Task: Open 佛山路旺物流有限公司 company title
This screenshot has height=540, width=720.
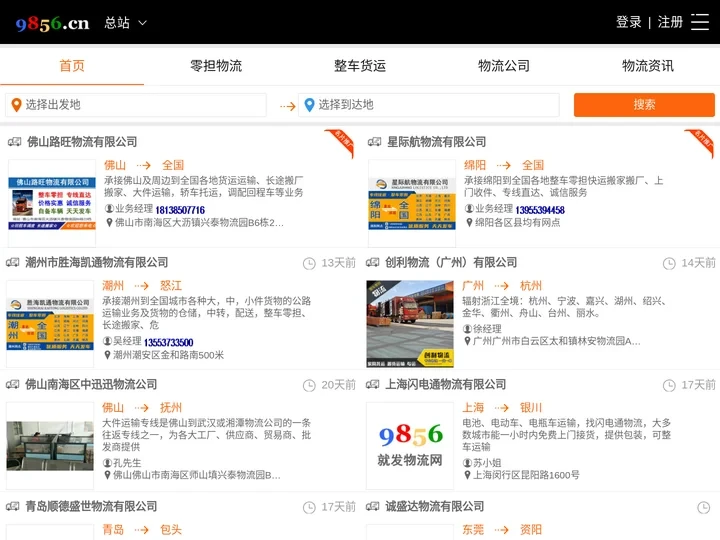Action: point(82,142)
